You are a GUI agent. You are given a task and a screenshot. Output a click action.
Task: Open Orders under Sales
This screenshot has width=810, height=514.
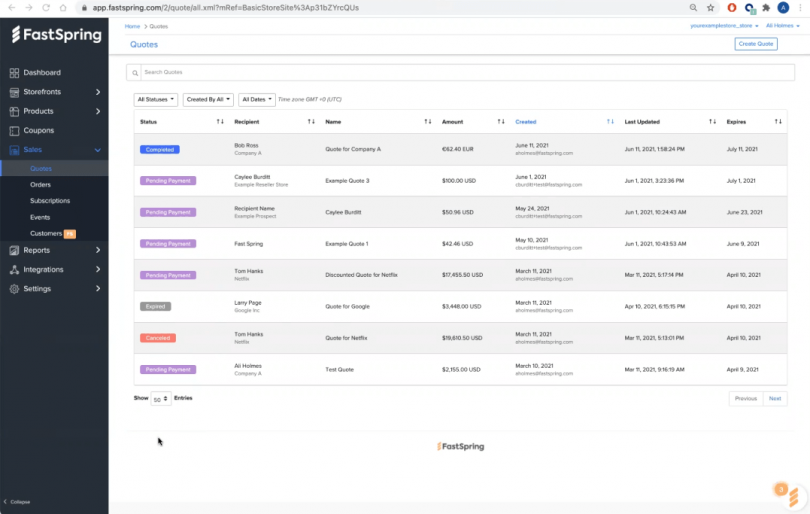tap(40, 184)
